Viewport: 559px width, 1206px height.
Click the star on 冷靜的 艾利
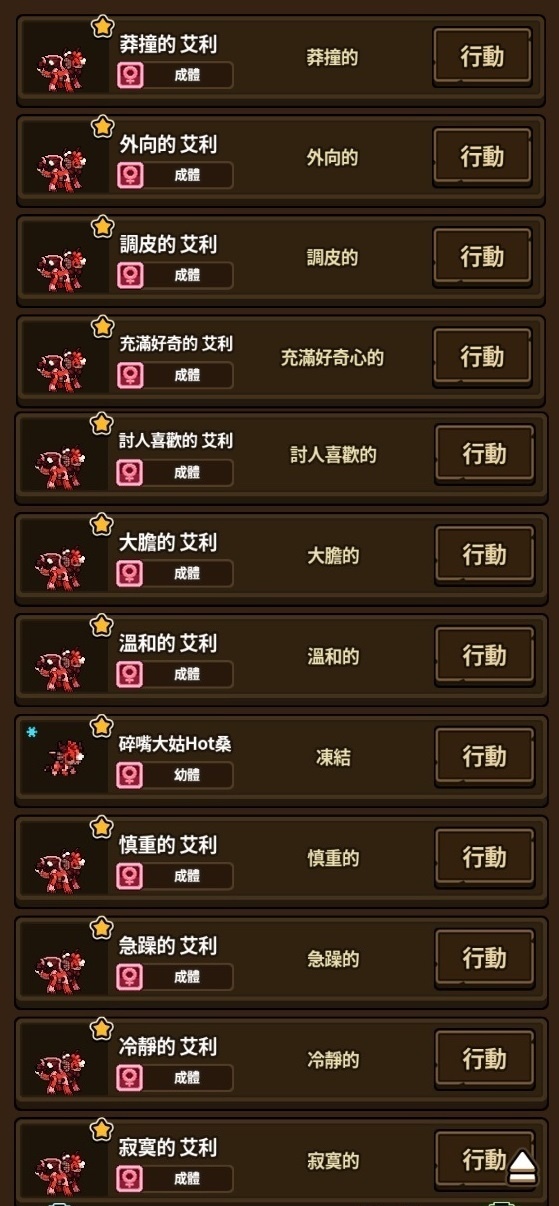(x=102, y=1029)
